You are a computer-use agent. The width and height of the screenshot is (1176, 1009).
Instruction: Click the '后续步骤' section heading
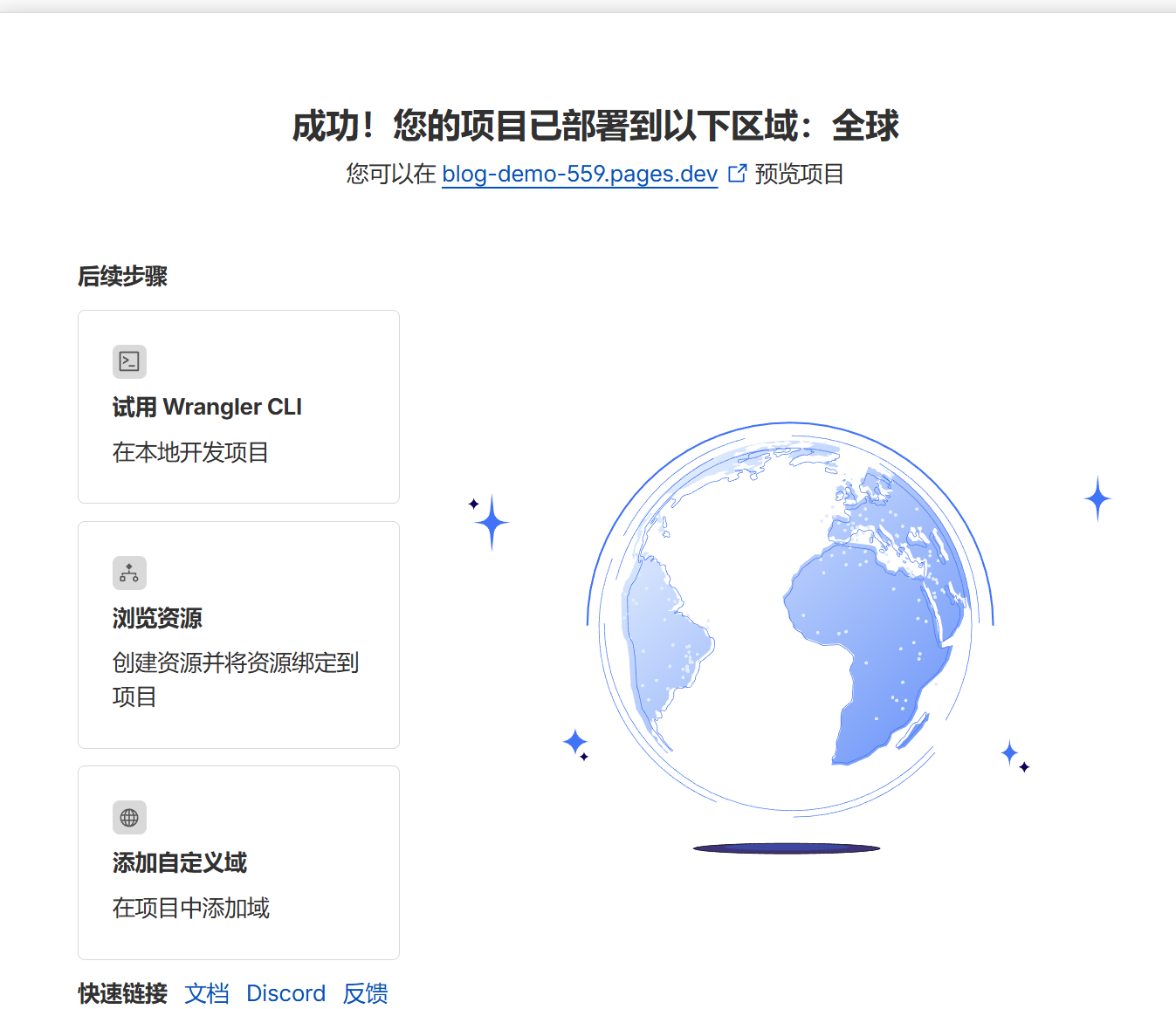tap(122, 276)
